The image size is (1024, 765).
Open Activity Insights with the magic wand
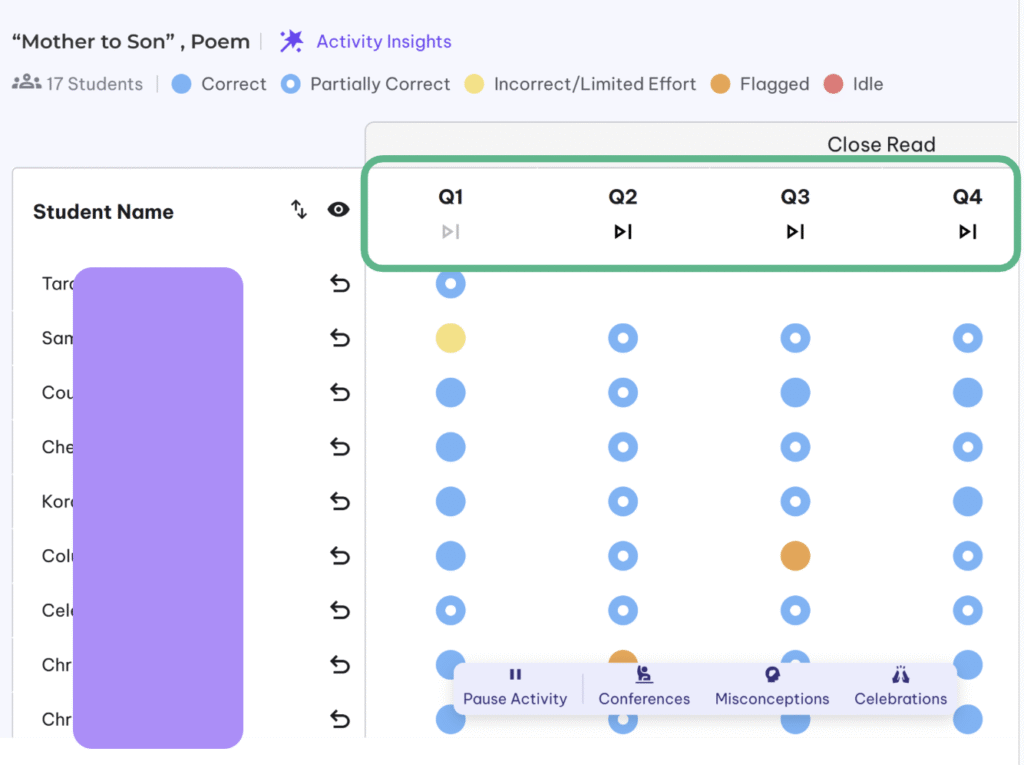point(365,41)
